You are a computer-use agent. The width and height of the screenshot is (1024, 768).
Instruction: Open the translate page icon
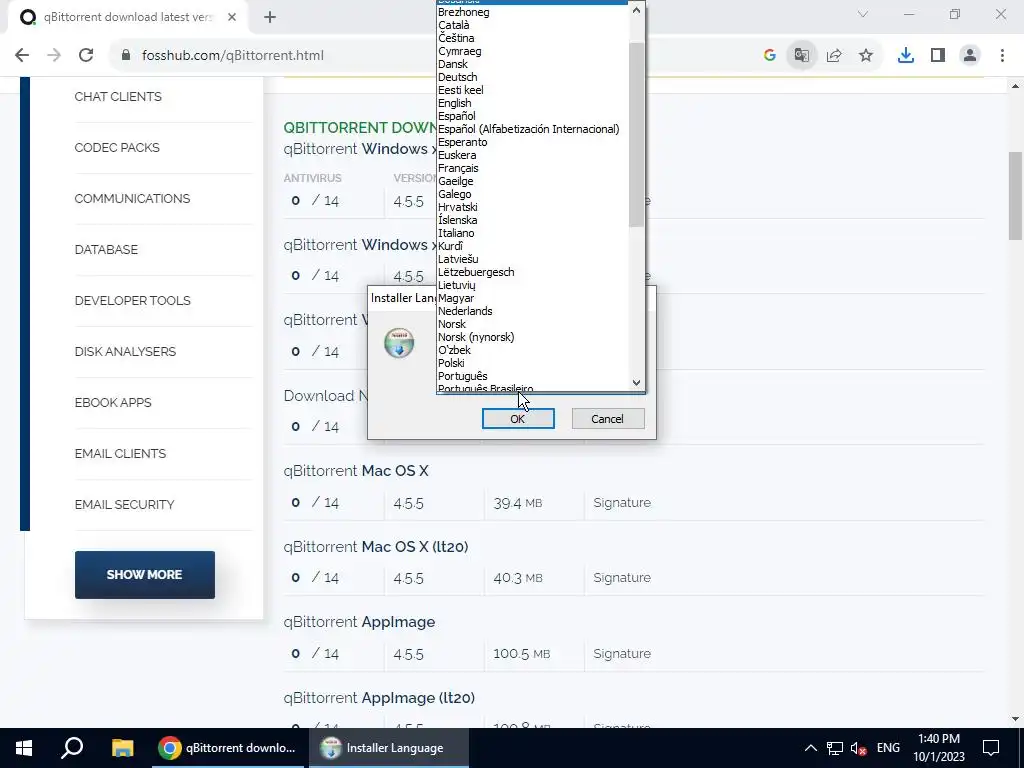pyautogui.click(x=802, y=56)
